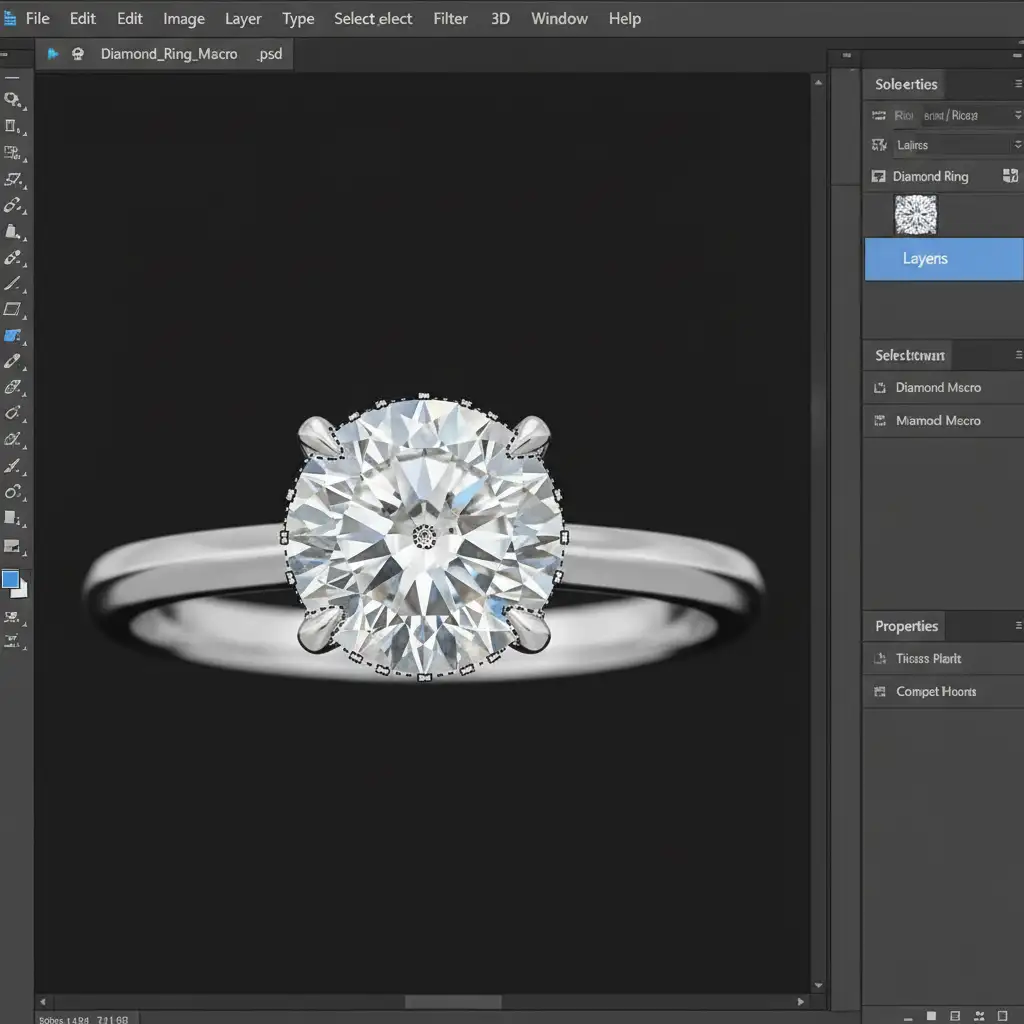The height and width of the screenshot is (1024, 1024).
Task: Select the rectangle shape tool
Action: (12, 310)
